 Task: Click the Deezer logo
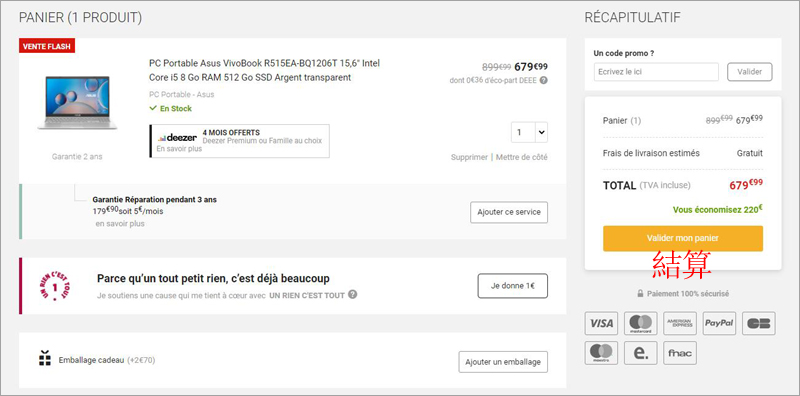pos(178,138)
